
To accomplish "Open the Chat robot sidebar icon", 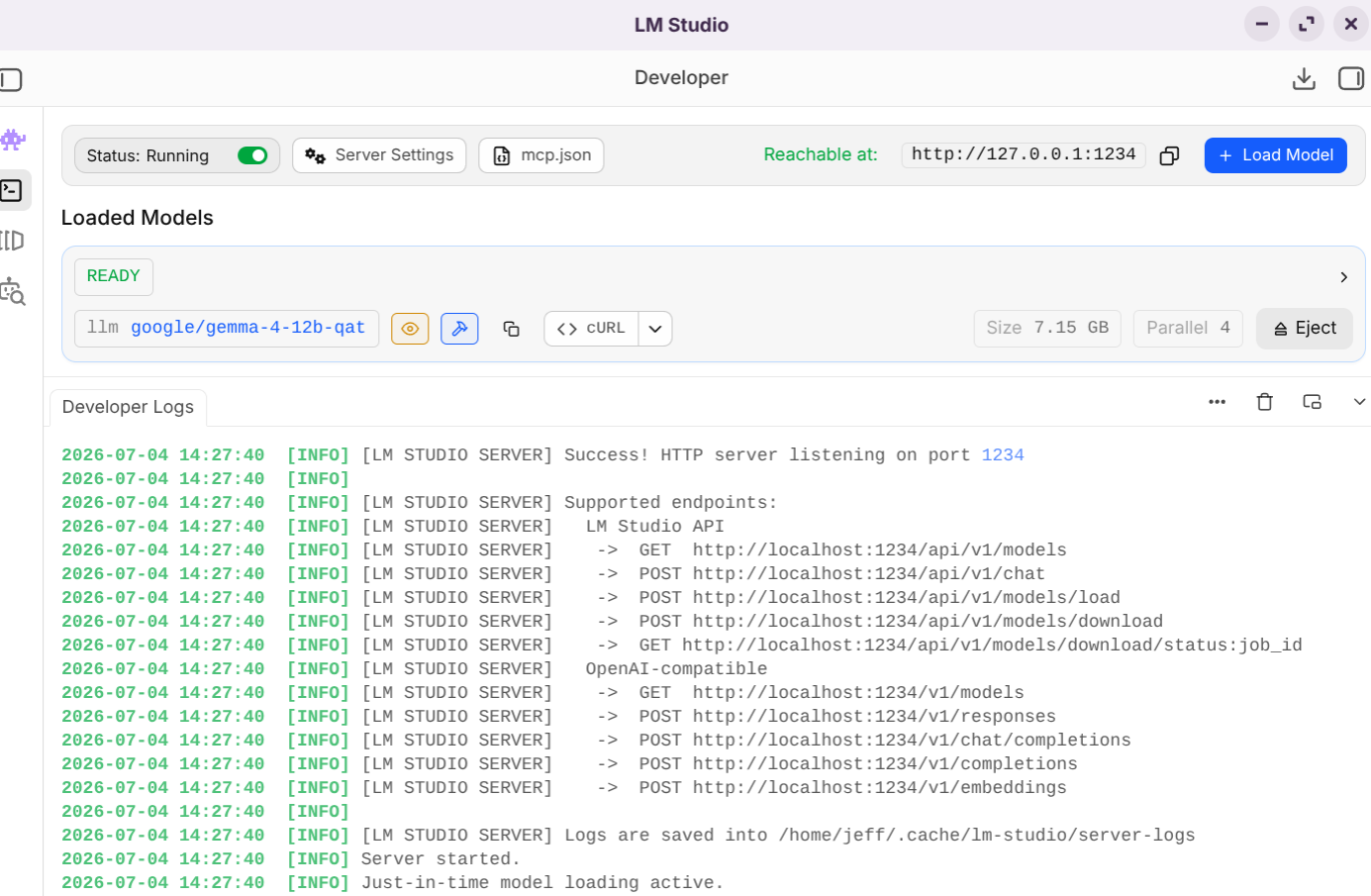I will [13, 141].
